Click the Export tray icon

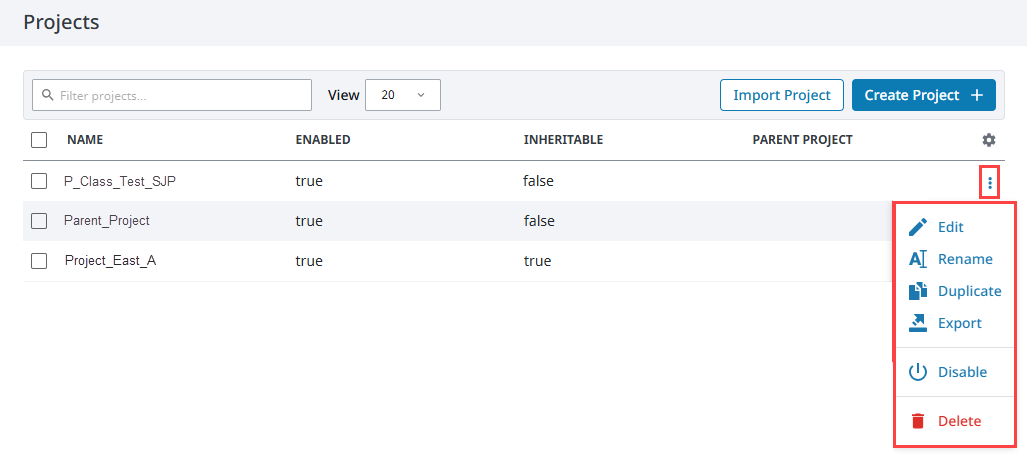[x=917, y=323]
